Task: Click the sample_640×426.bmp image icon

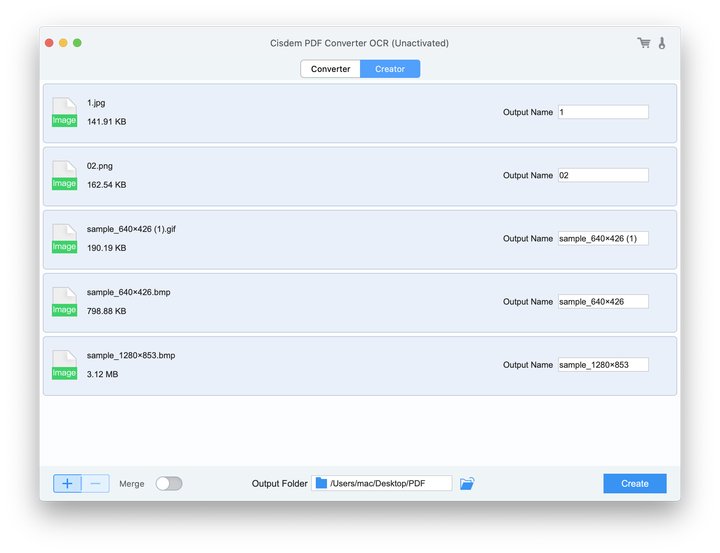Action: click(64, 301)
